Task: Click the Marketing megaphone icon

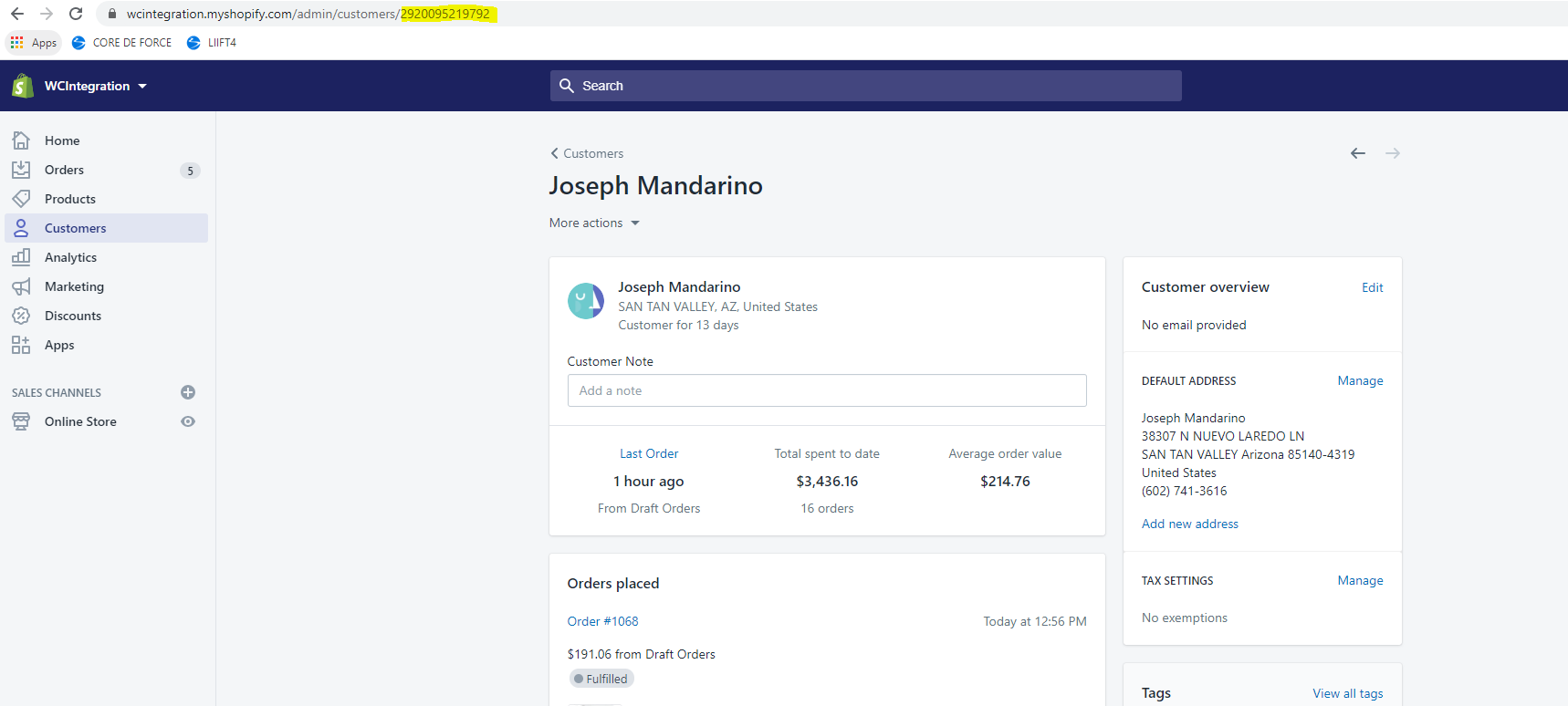Action: (x=21, y=286)
